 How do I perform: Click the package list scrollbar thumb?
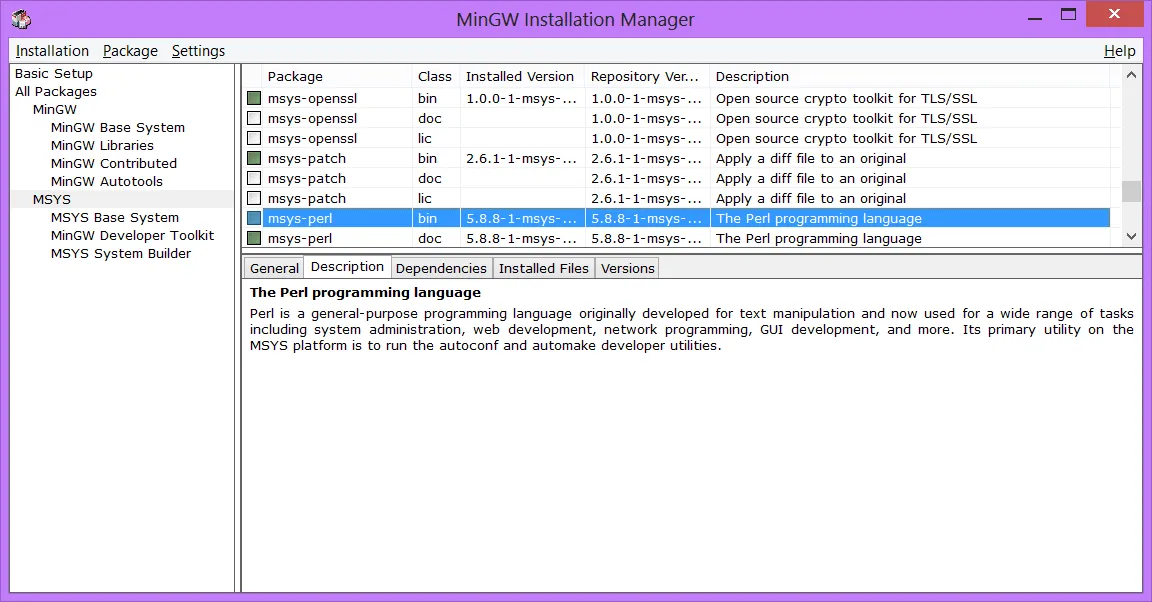coord(1131,190)
